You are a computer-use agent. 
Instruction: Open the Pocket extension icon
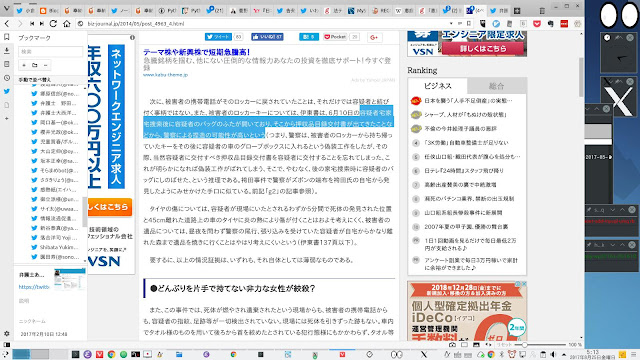537,24
